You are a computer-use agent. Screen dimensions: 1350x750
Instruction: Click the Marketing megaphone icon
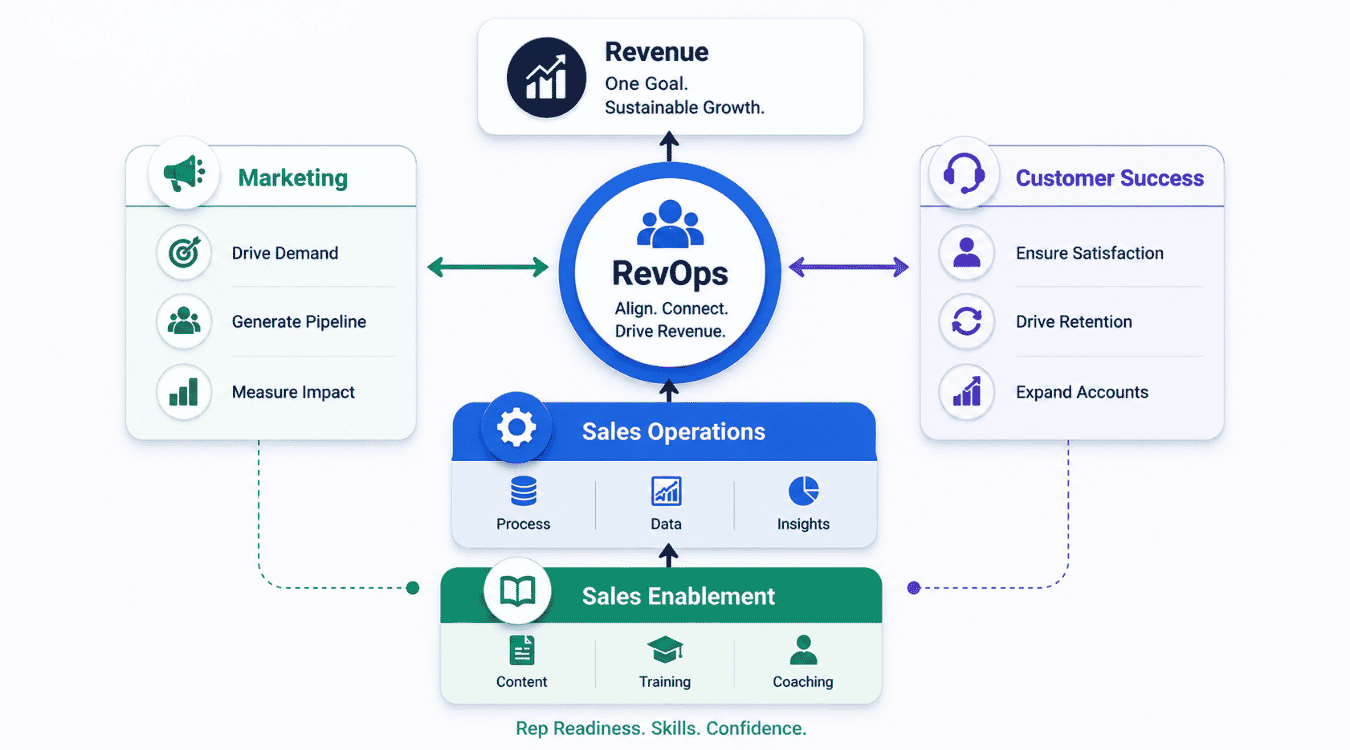tap(184, 174)
